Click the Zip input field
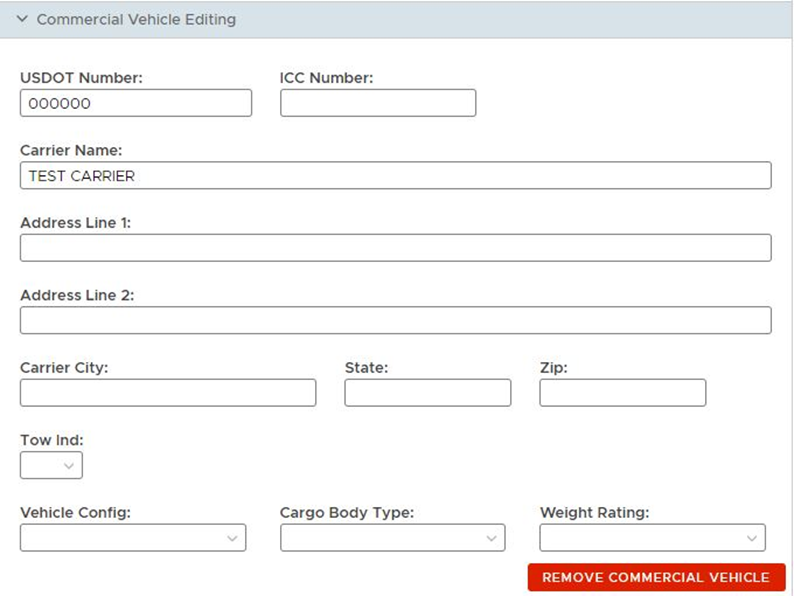Image resolution: width=794 pixels, height=596 pixels. (x=623, y=392)
